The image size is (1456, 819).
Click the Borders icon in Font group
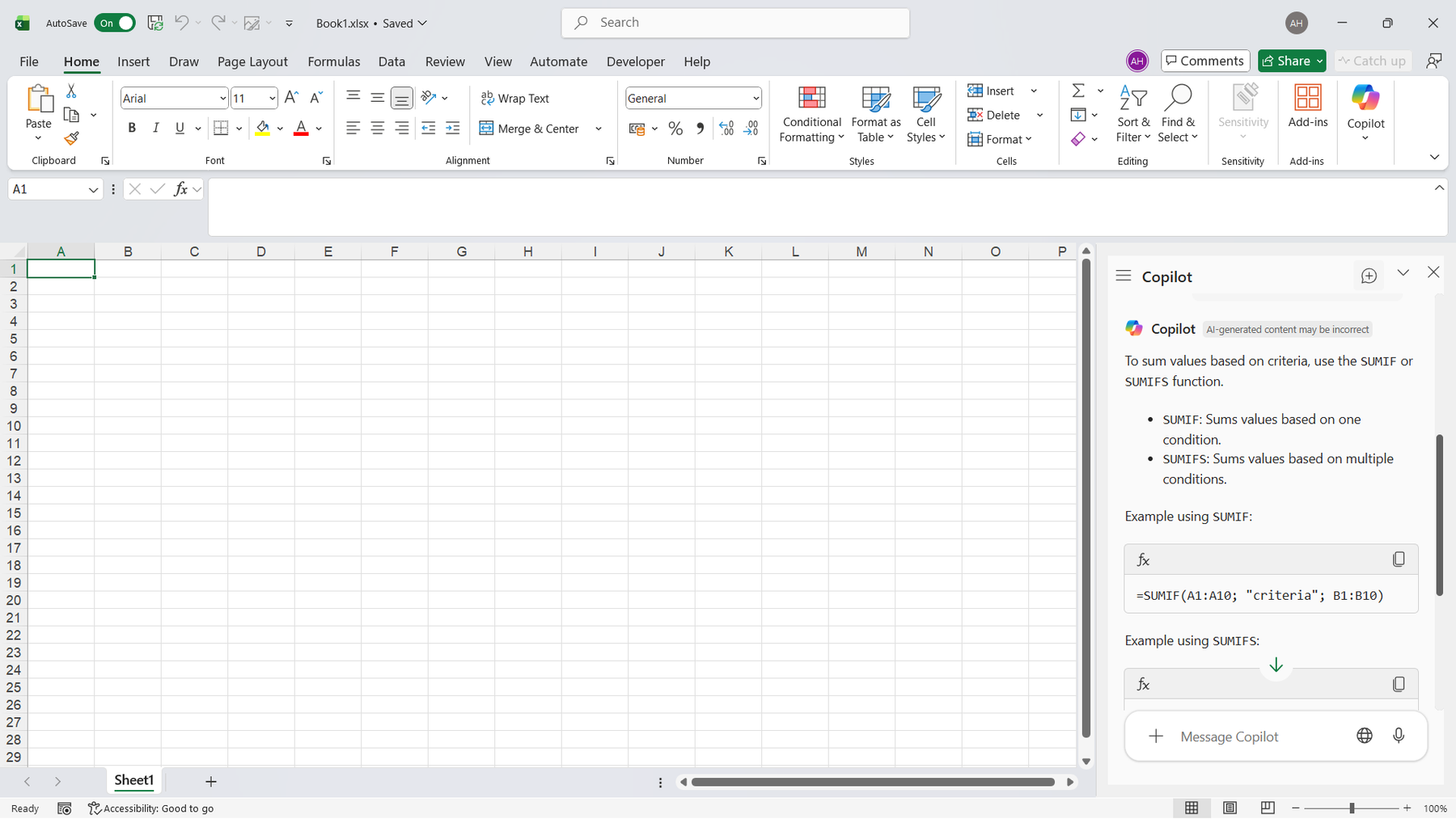[x=221, y=129]
